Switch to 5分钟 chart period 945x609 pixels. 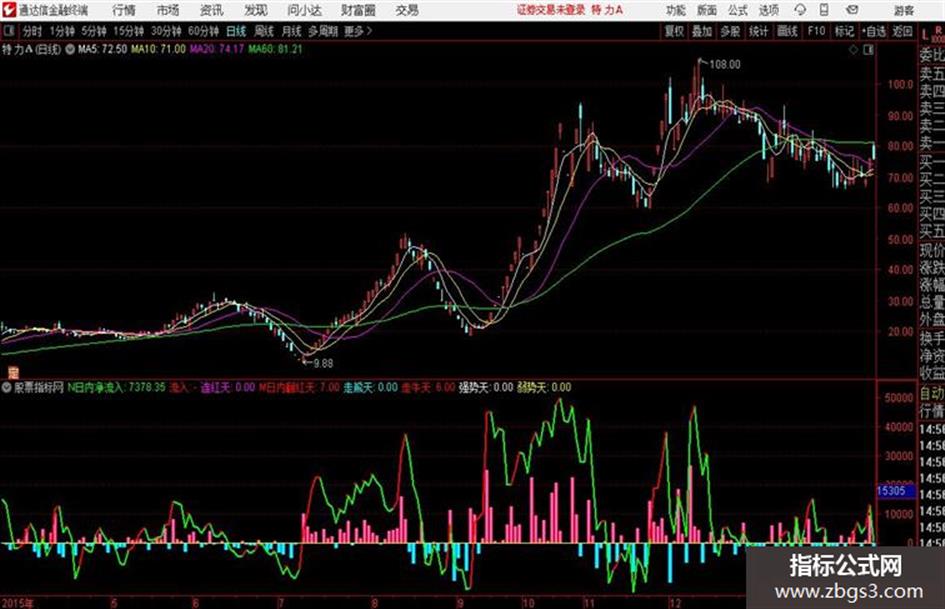click(93, 31)
